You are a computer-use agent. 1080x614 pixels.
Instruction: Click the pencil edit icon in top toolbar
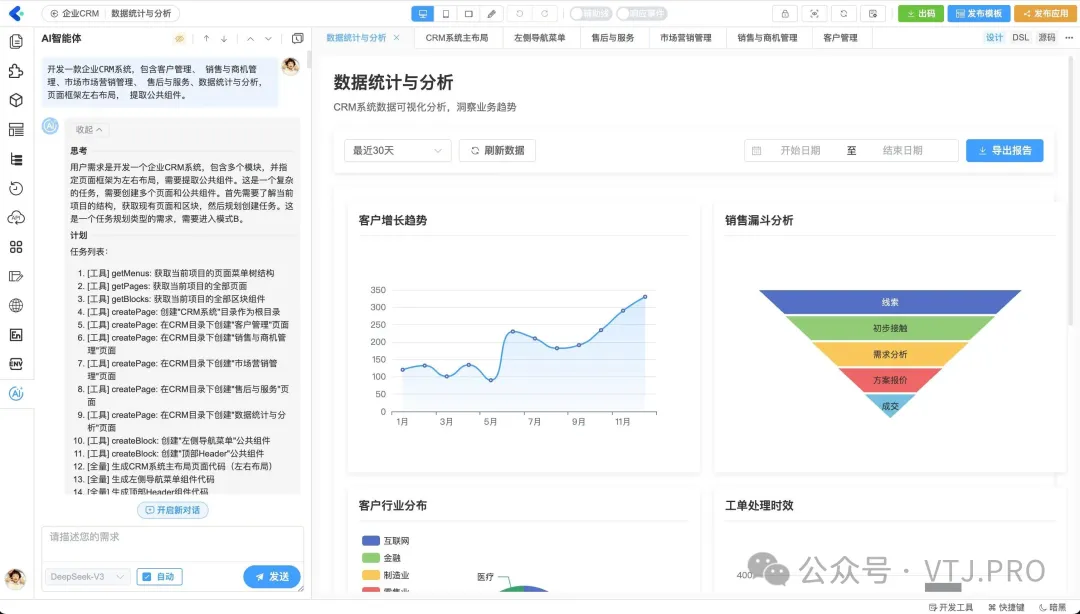(x=490, y=14)
